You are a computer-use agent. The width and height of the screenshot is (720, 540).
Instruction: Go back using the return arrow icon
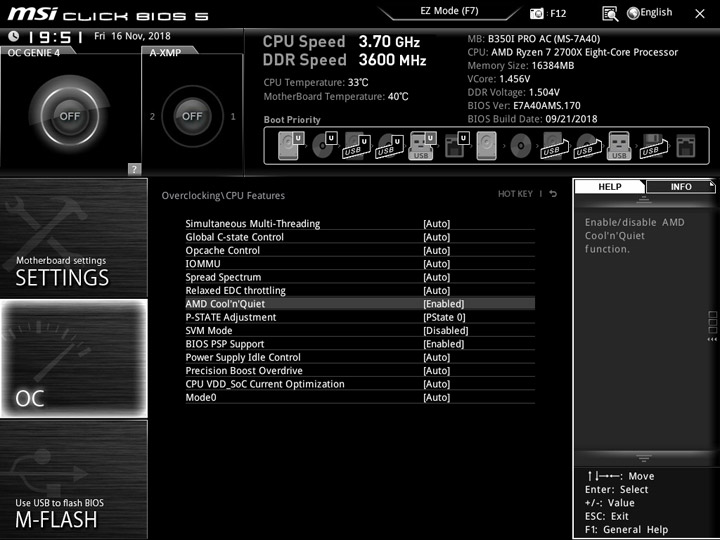coord(553,194)
